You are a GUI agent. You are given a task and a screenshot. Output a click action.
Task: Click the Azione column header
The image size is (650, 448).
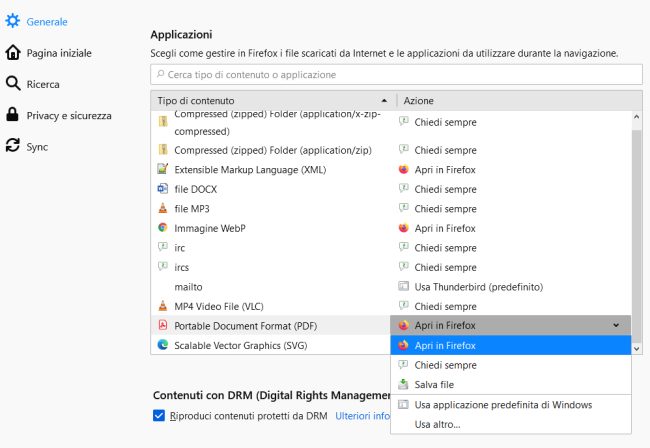pos(519,101)
